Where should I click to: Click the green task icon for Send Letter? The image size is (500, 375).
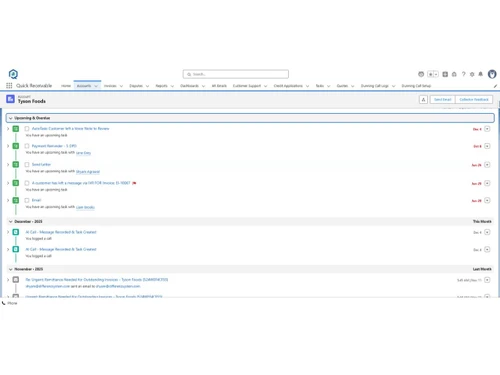tap(16, 164)
